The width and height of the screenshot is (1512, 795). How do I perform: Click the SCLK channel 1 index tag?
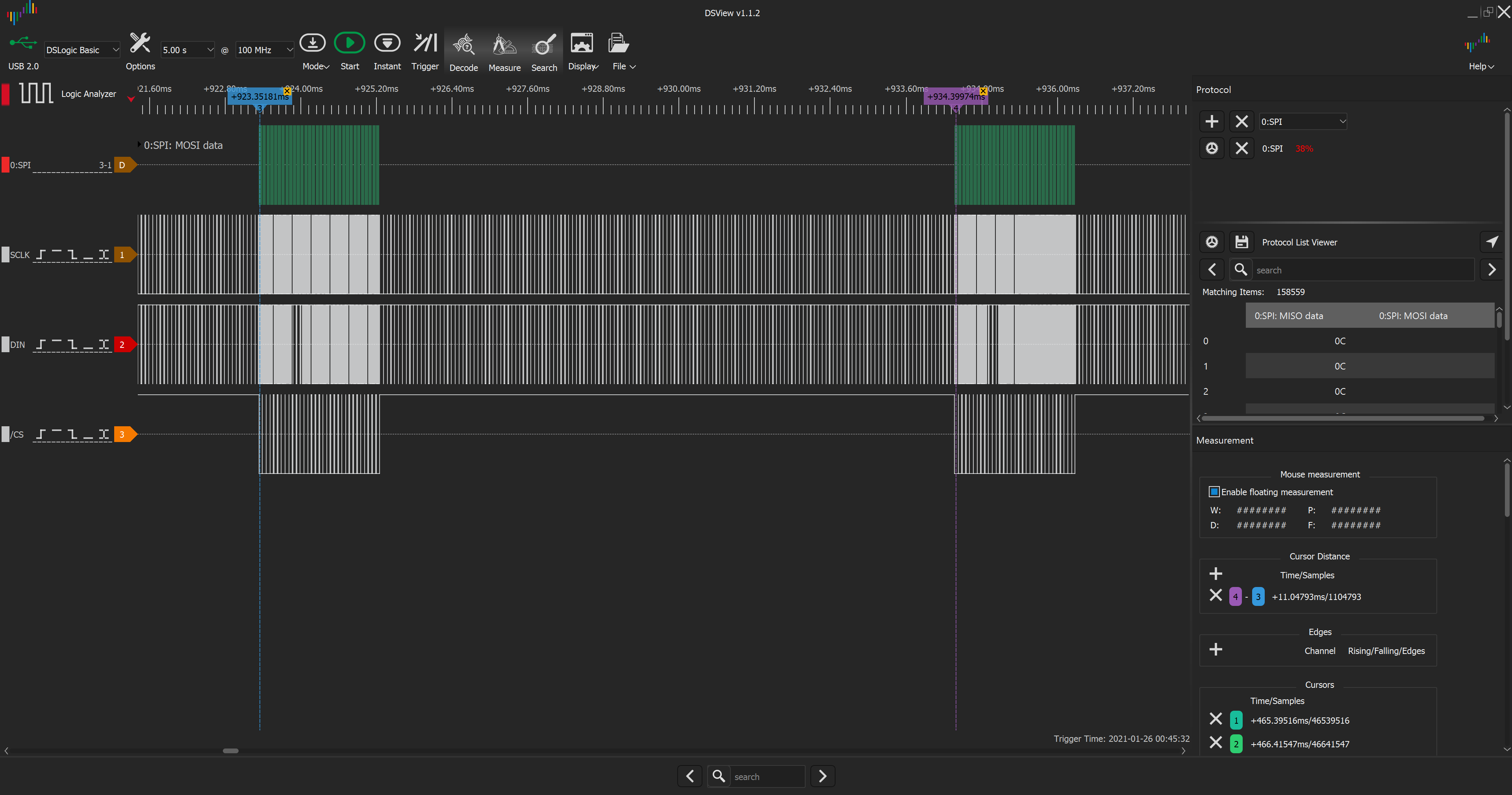pyautogui.click(x=124, y=255)
